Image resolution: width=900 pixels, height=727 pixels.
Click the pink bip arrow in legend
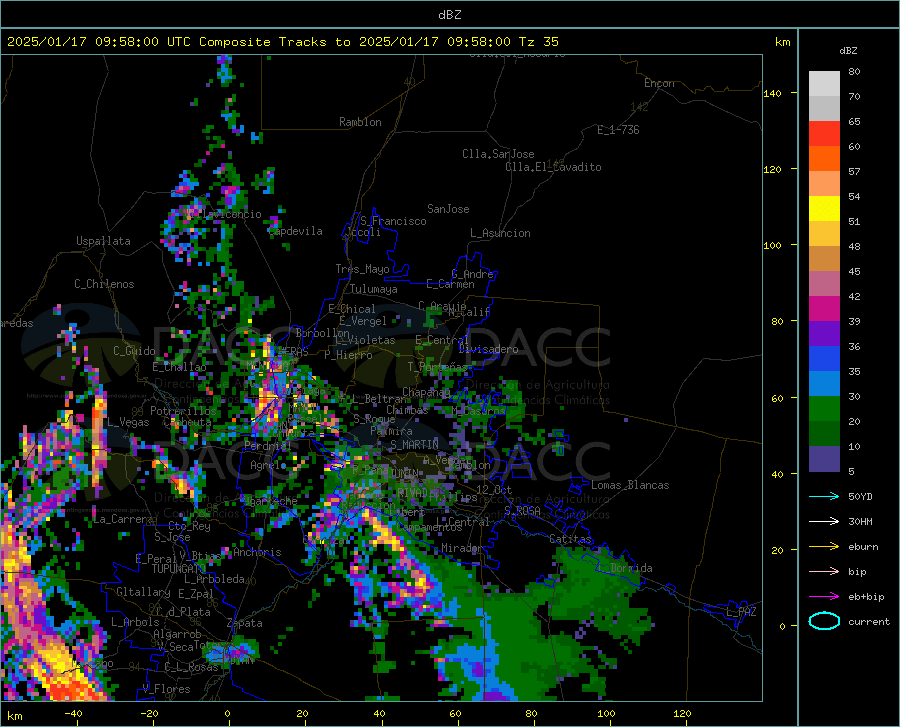tap(824, 572)
